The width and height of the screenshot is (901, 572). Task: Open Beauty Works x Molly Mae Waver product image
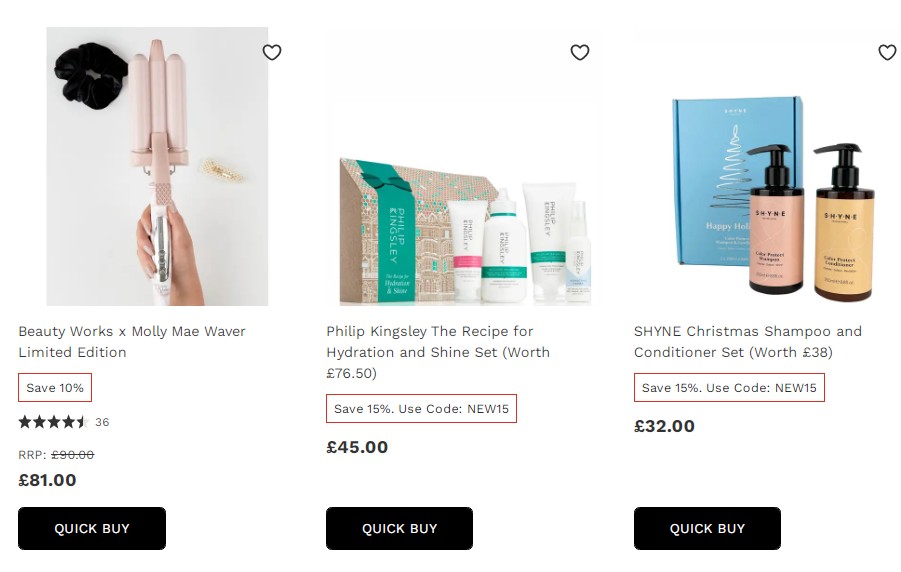coord(157,166)
